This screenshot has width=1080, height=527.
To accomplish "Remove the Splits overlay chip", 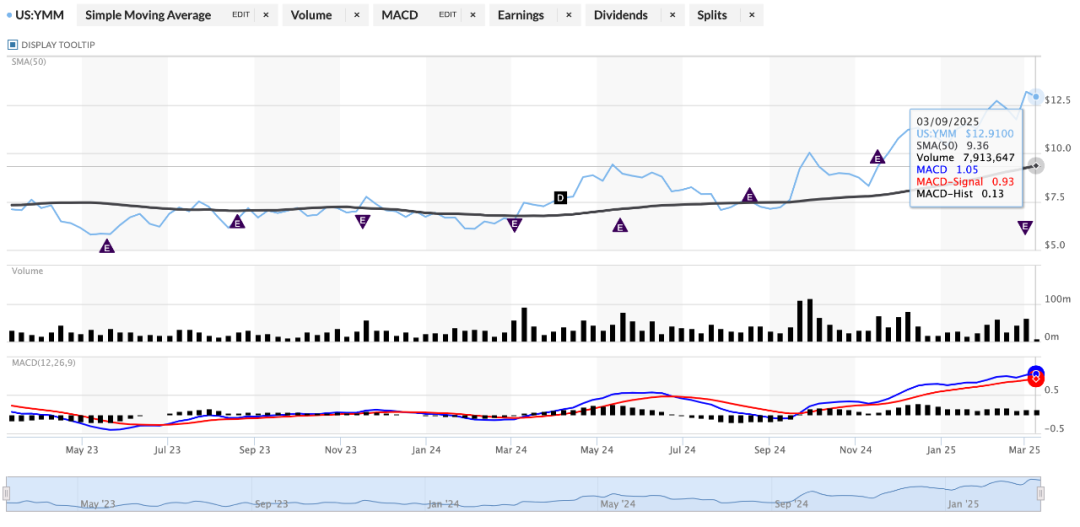I will 751,15.
